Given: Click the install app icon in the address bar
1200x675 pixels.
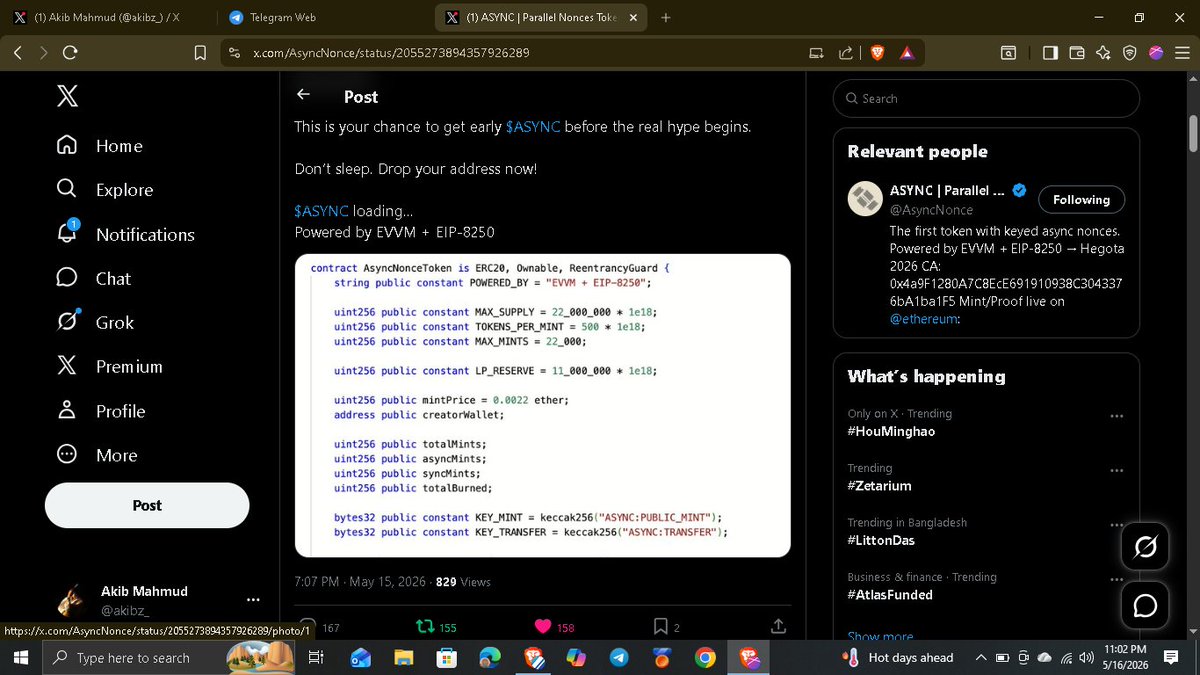Looking at the screenshot, I should [x=816, y=53].
